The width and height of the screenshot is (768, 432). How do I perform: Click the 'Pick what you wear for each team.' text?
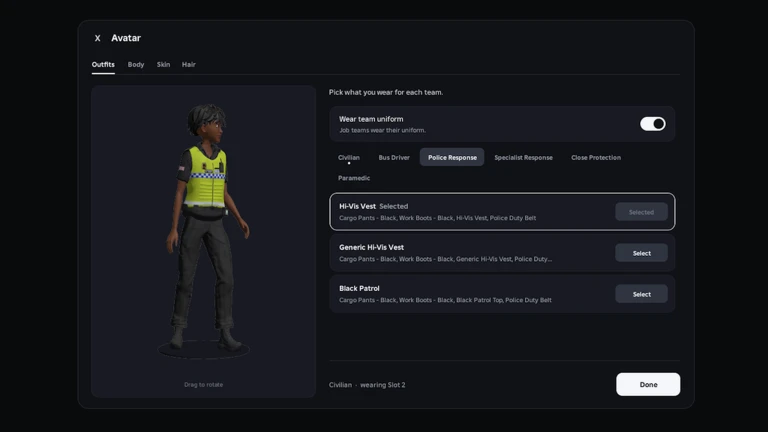[385, 92]
